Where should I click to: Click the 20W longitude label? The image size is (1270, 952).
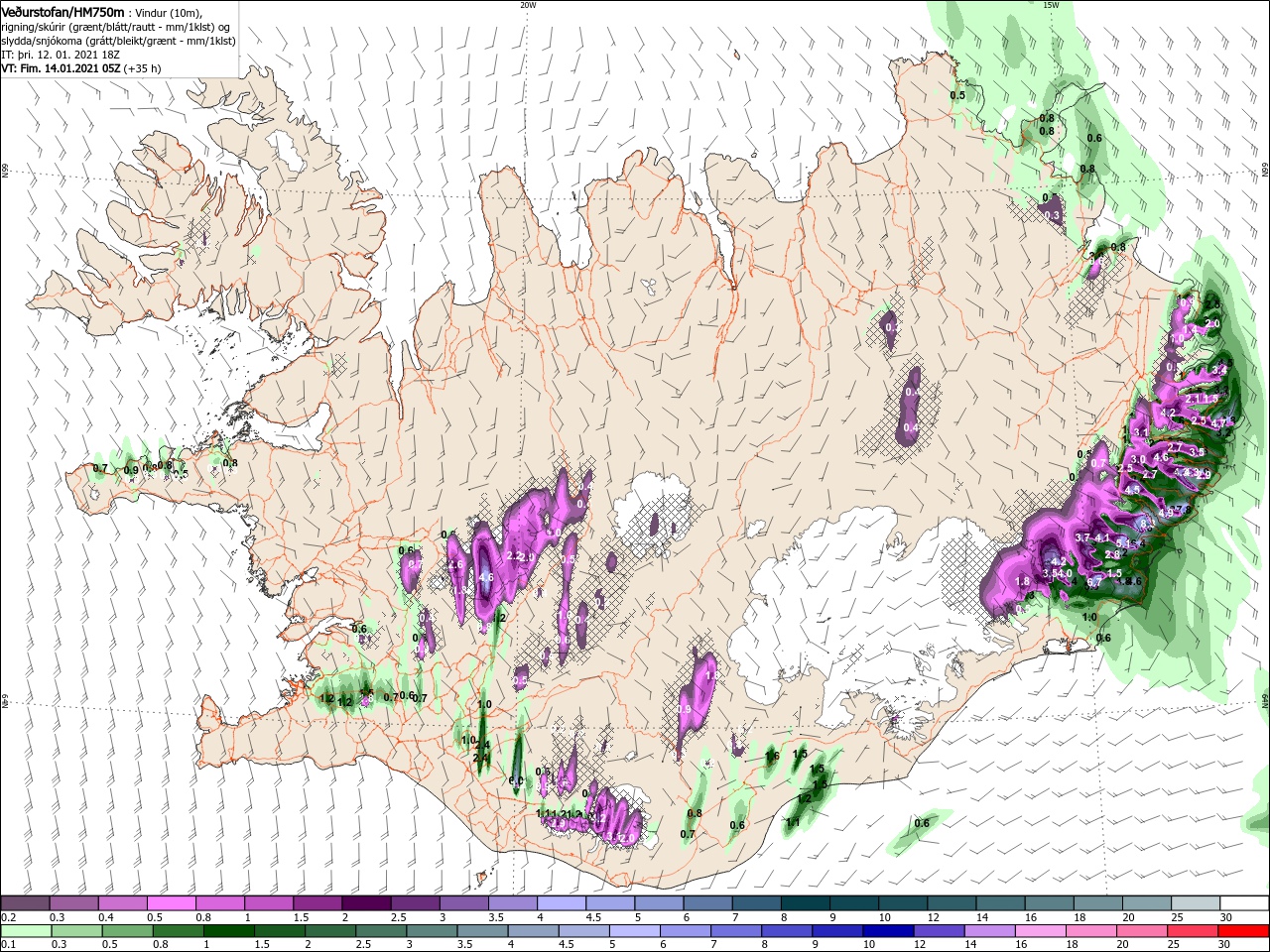(x=528, y=5)
